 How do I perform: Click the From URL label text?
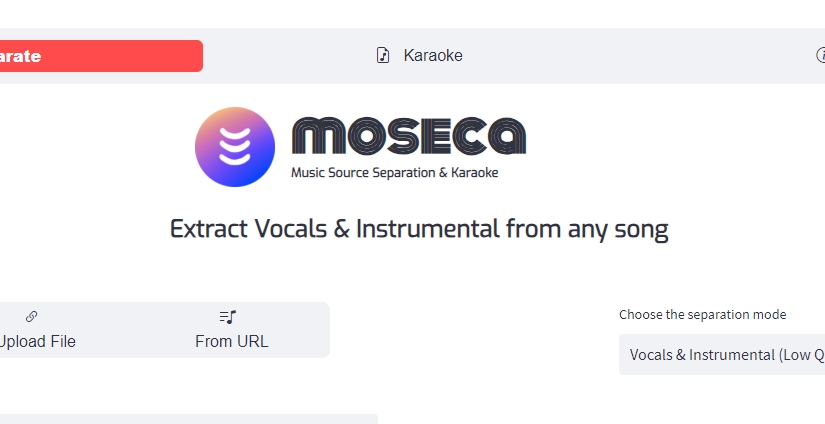(232, 341)
